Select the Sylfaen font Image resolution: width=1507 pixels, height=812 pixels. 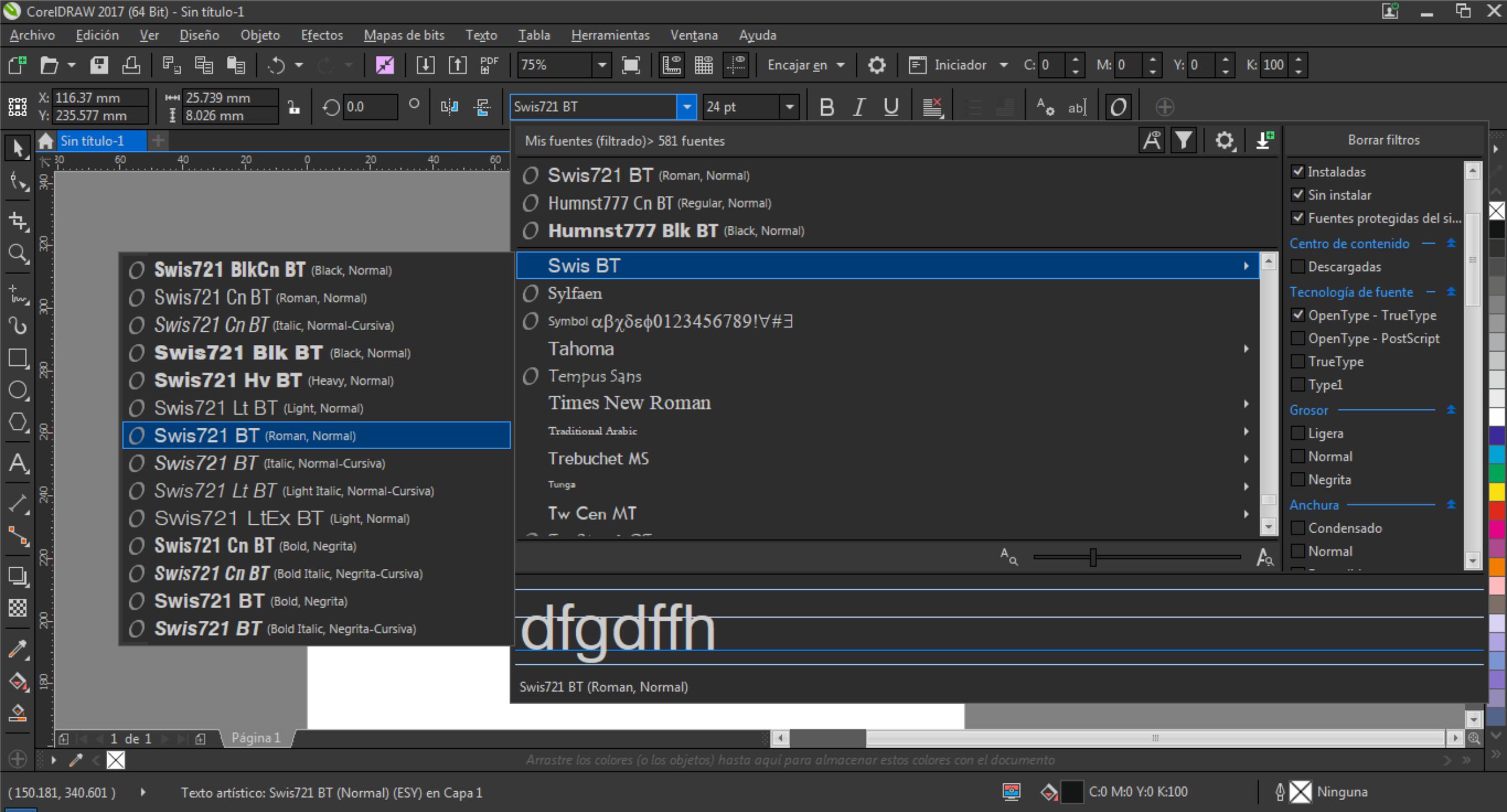pyautogui.click(x=887, y=294)
